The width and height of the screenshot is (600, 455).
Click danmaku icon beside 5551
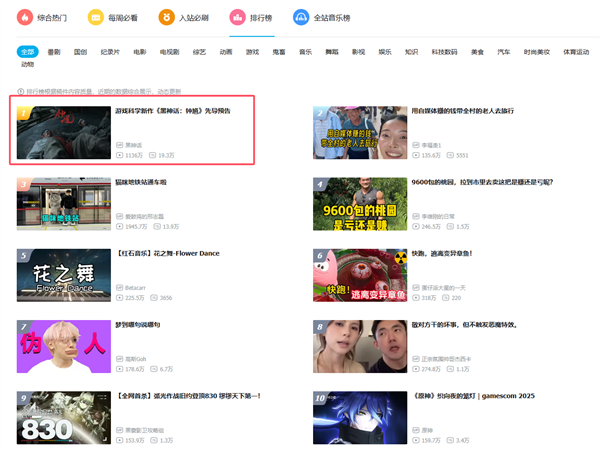[450, 155]
